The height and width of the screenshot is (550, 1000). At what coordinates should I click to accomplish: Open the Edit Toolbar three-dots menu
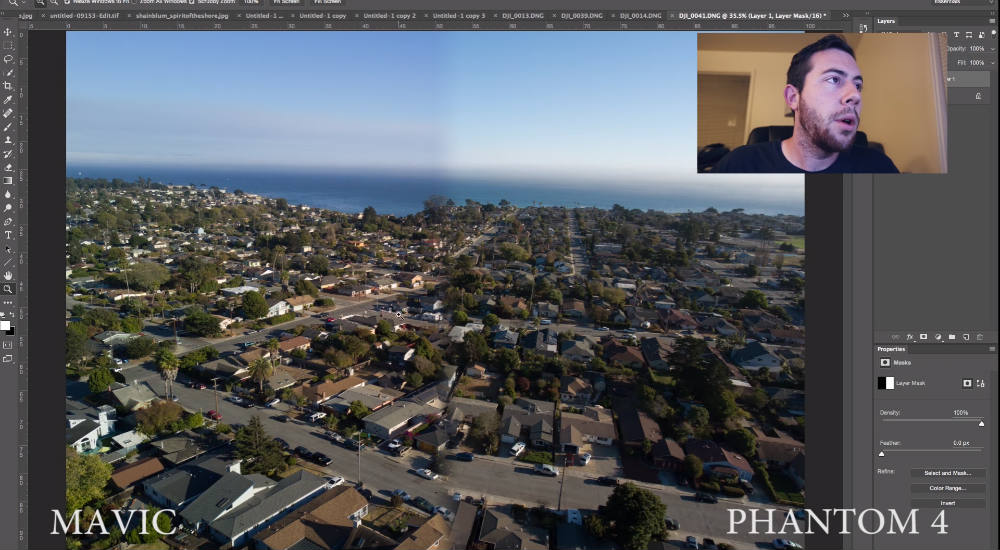(x=8, y=302)
